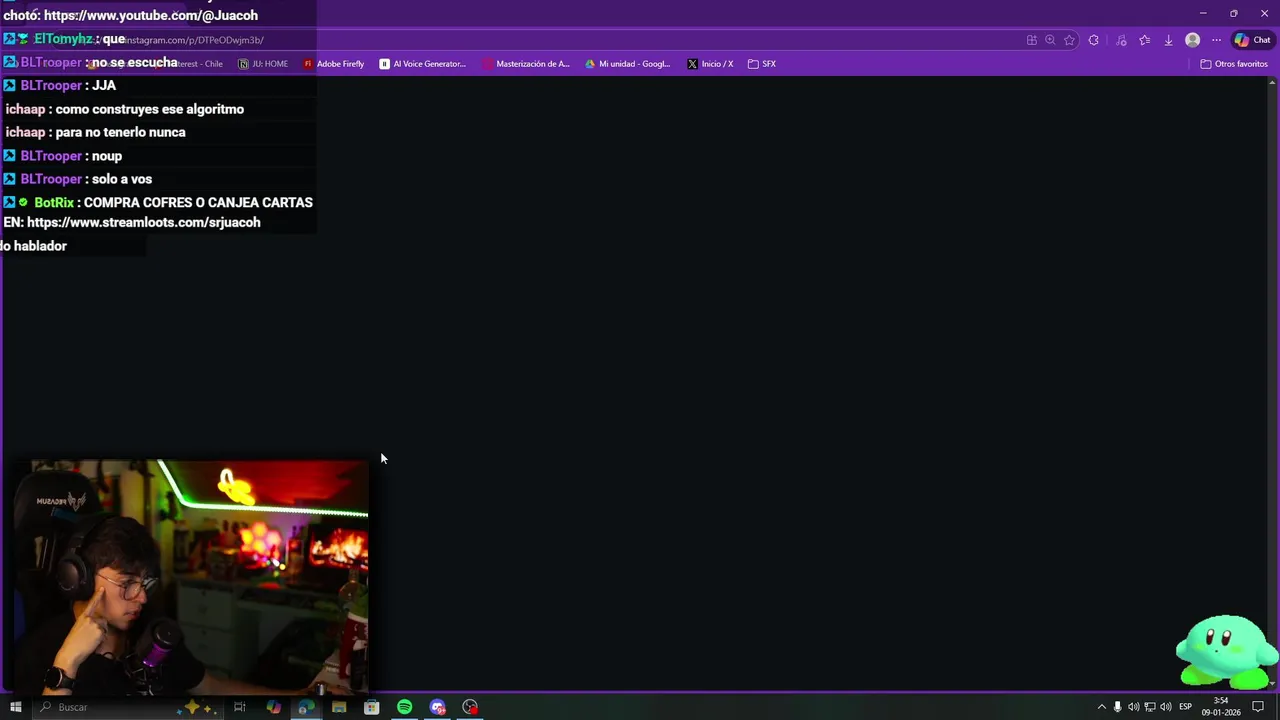
Task: Click the youtube.com/@Juacoh link text
Action: pos(151,15)
